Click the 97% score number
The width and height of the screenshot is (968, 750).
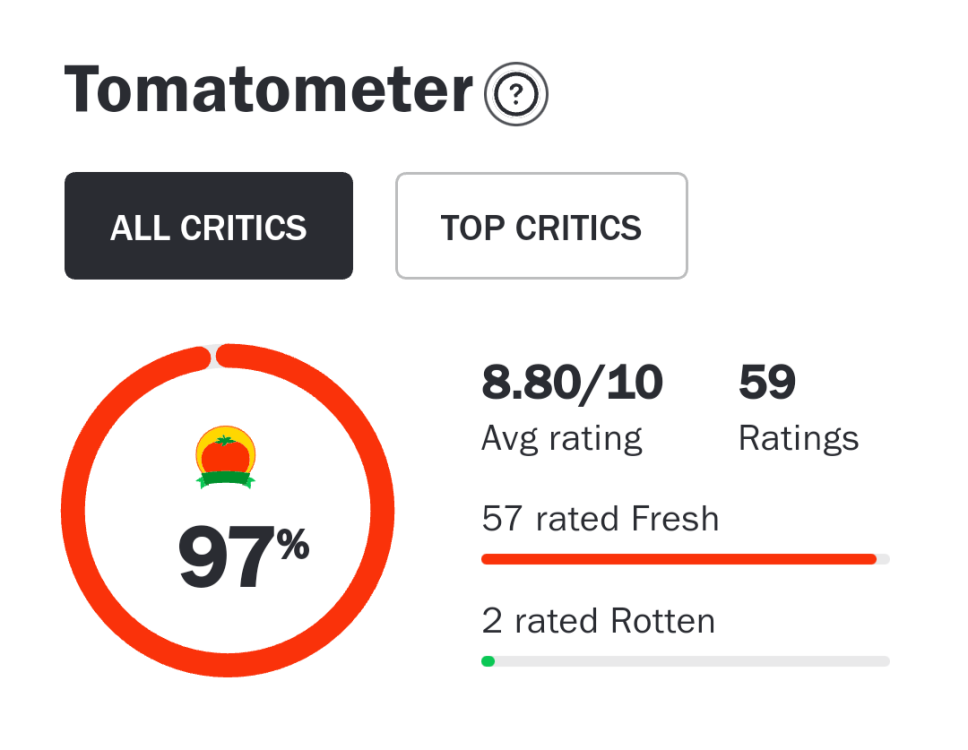[x=226, y=558]
